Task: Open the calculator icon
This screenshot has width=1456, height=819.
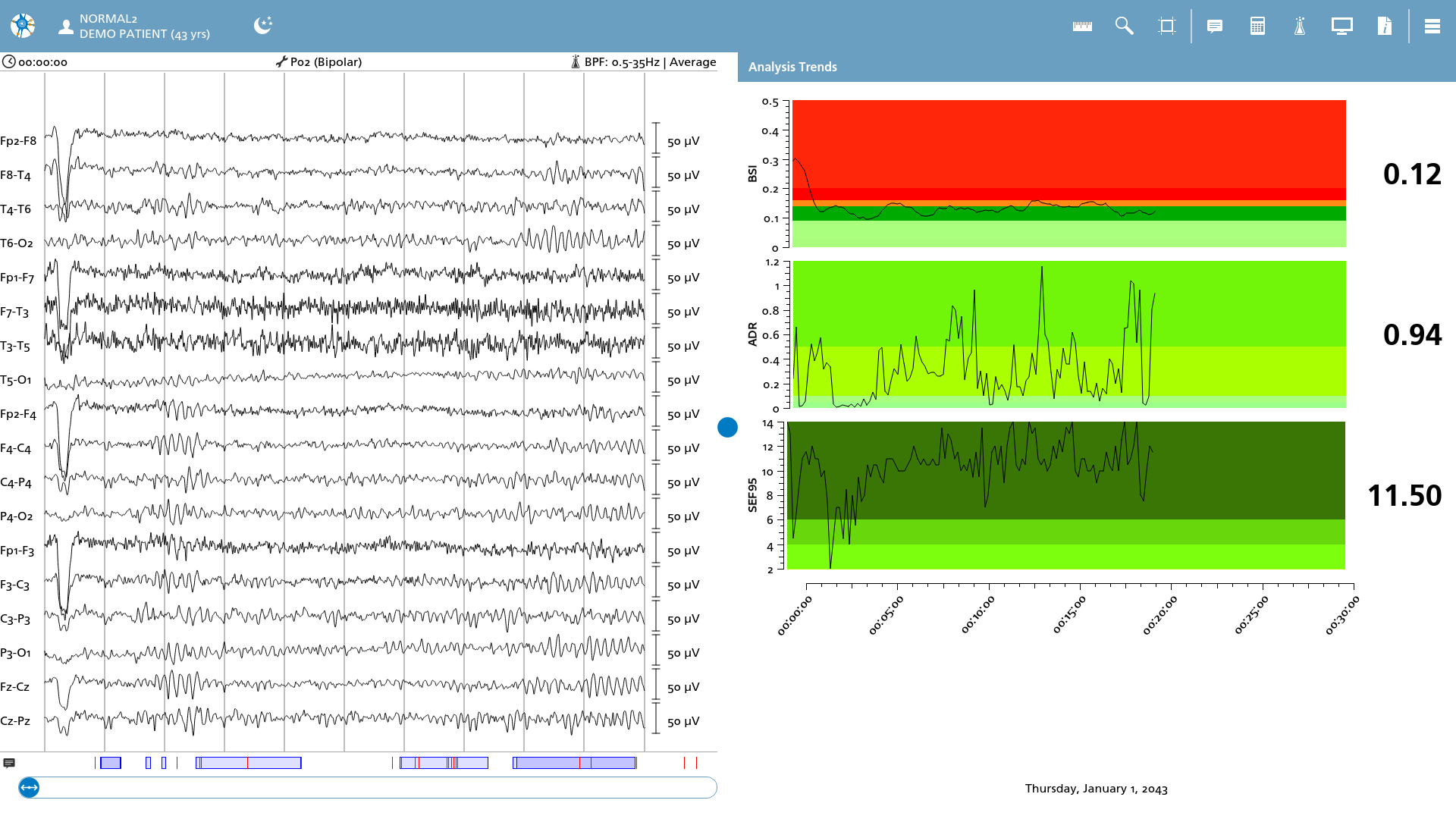Action: coord(1257,27)
